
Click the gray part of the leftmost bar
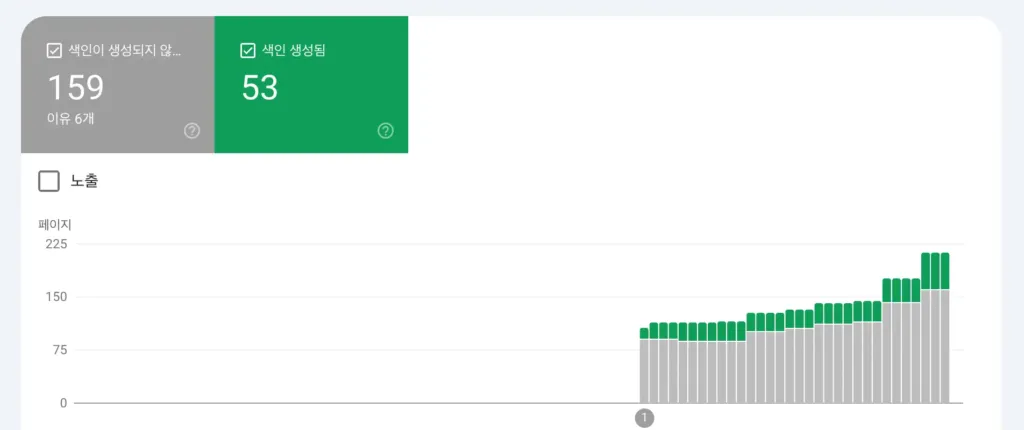tap(644, 370)
